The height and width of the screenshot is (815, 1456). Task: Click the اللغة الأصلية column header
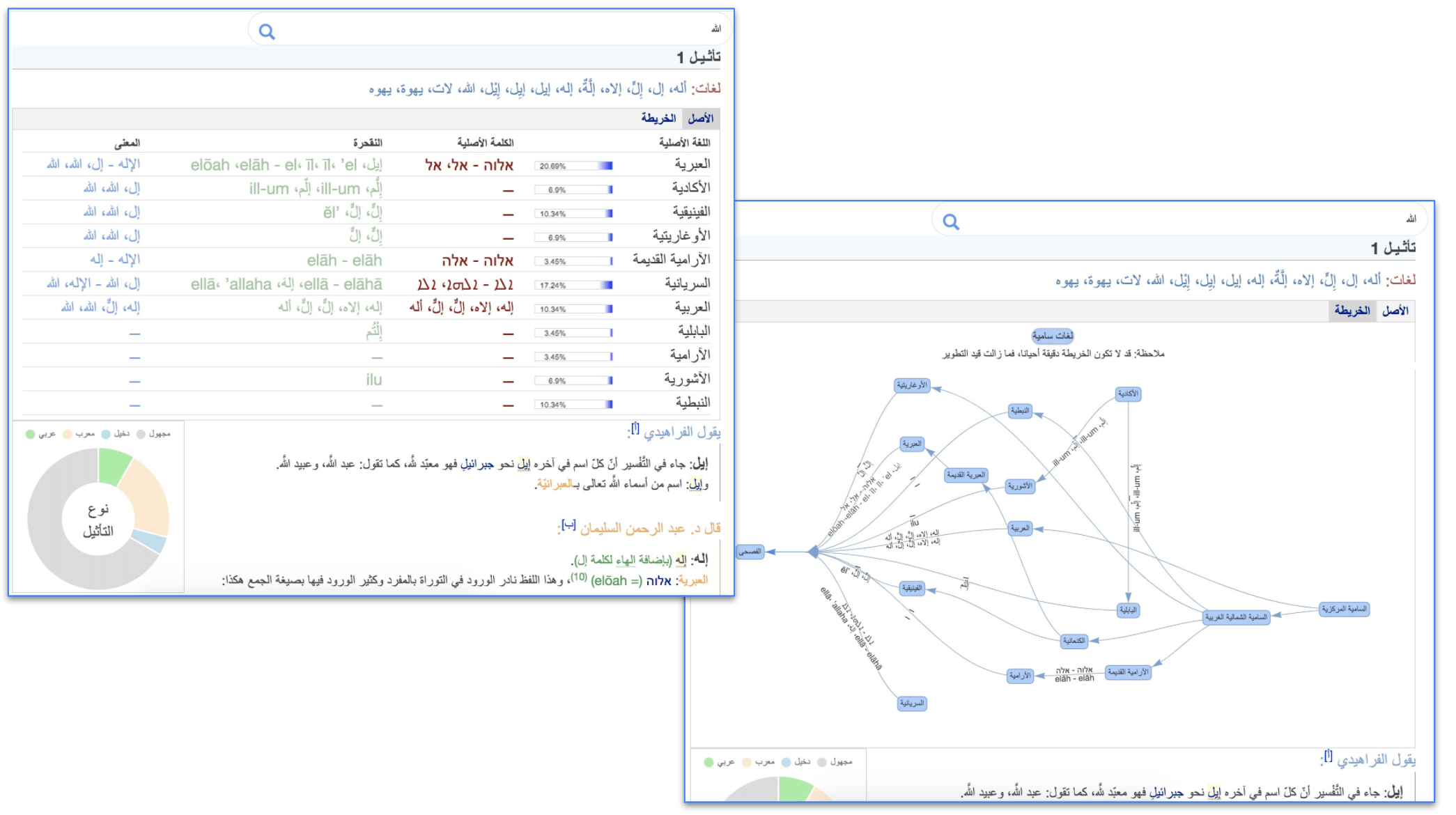[x=684, y=142]
